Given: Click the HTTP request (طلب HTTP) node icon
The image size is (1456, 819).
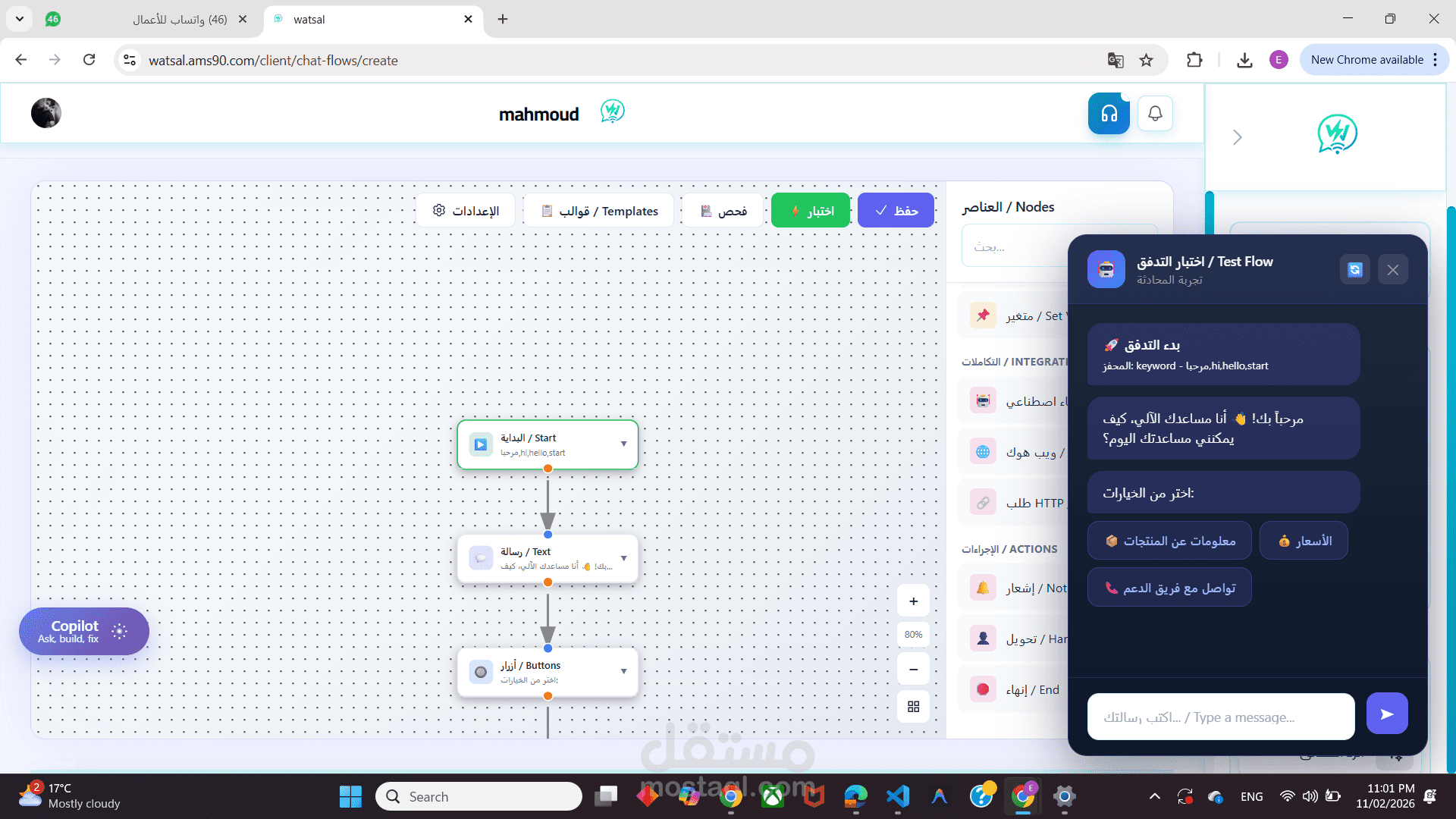Looking at the screenshot, I should 984,502.
